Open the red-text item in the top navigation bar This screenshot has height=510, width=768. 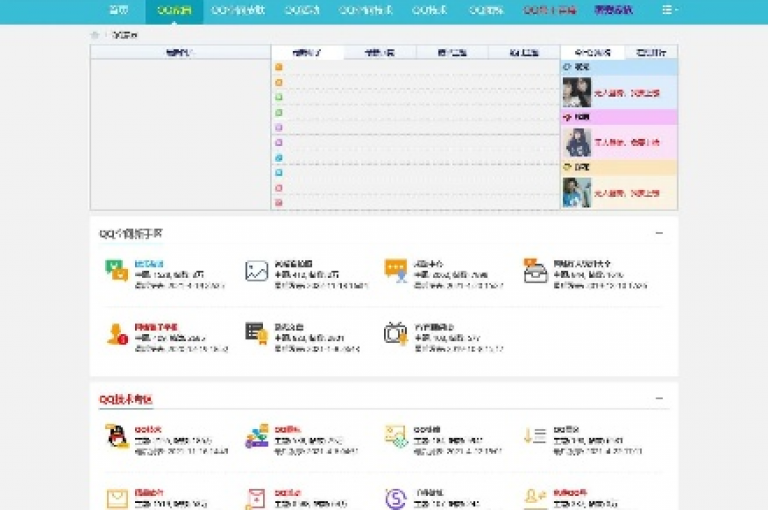click(549, 10)
